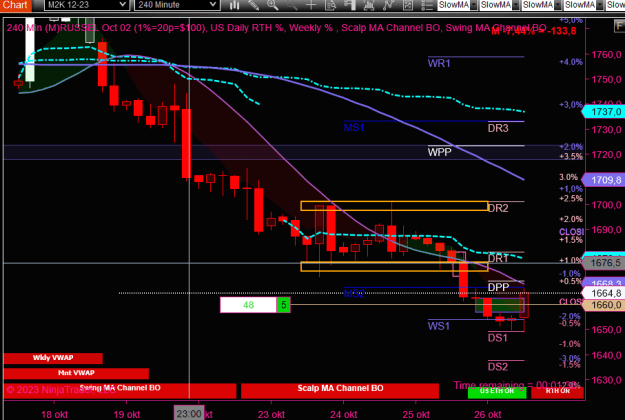Click the green US ETH OR bar
The width and height of the screenshot is (625, 420).
[497, 392]
